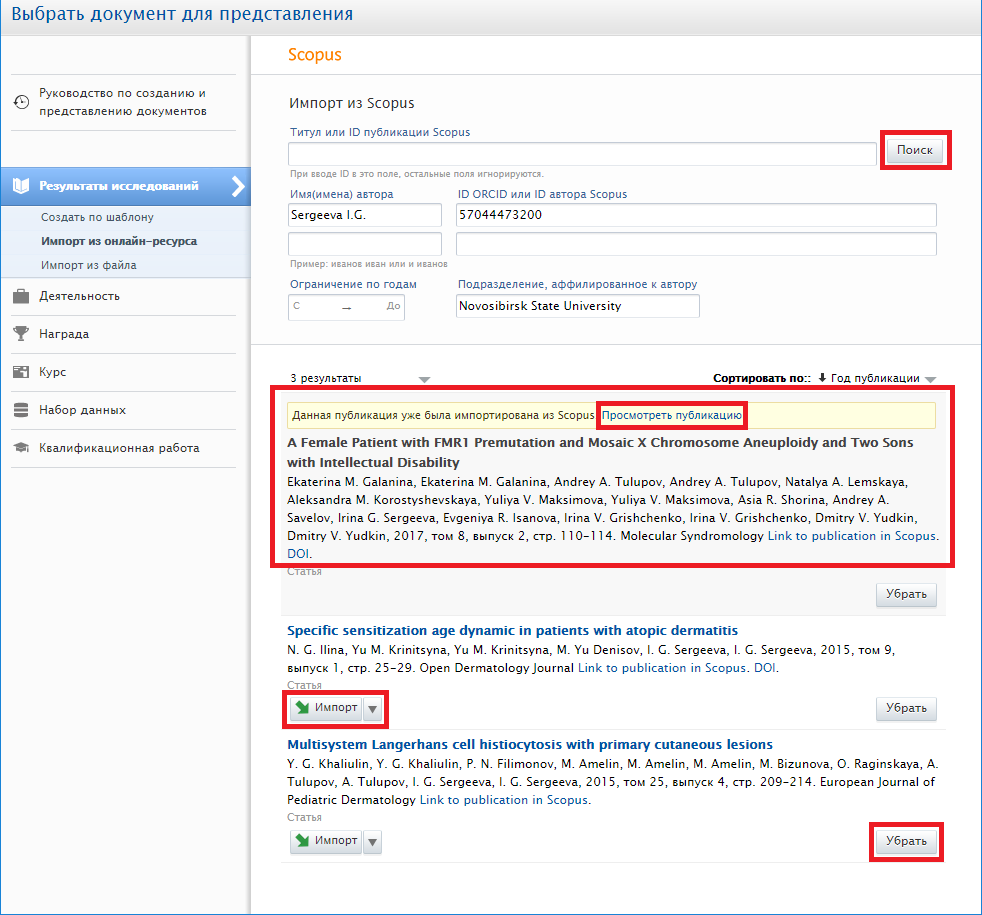Open import options arrow for Specific sensitization article

(x=373, y=709)
